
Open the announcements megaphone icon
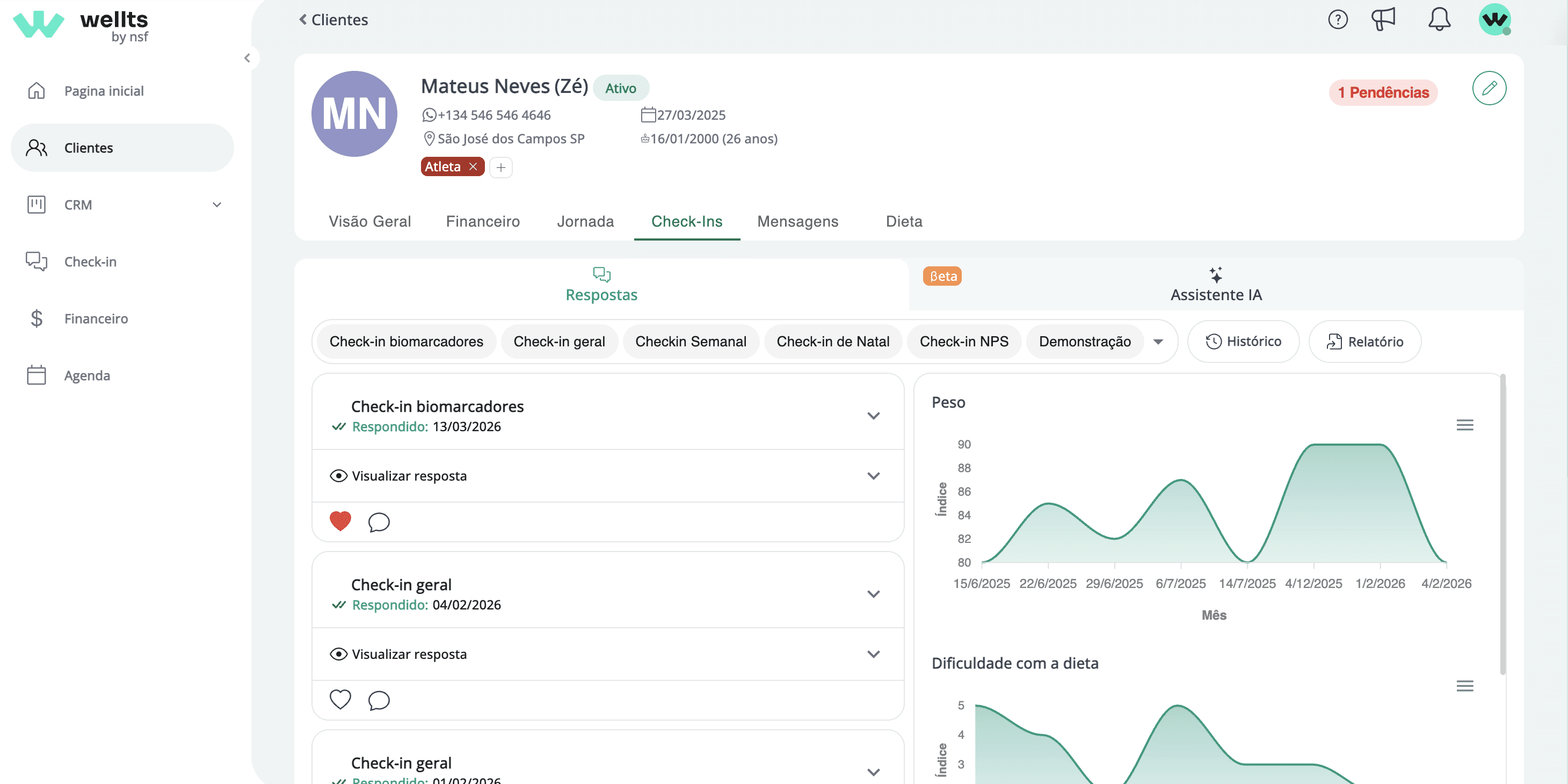point(1383,19)
